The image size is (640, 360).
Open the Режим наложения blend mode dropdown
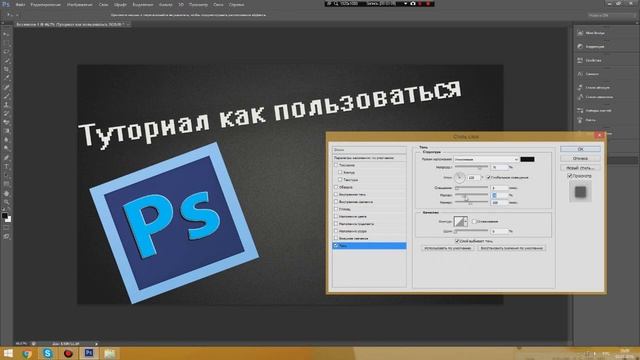tap(486, 159)
